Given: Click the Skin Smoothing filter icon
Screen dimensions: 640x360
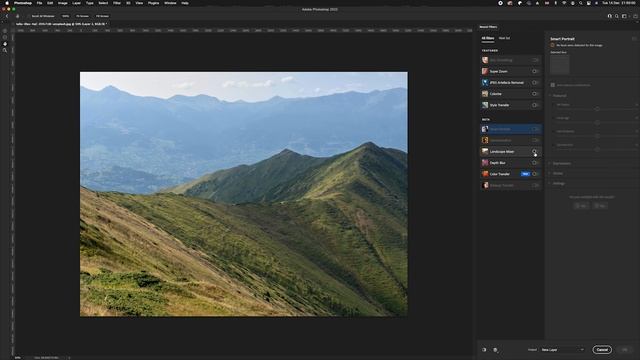Looking at the screenshot, I should [x=485, y=60].
